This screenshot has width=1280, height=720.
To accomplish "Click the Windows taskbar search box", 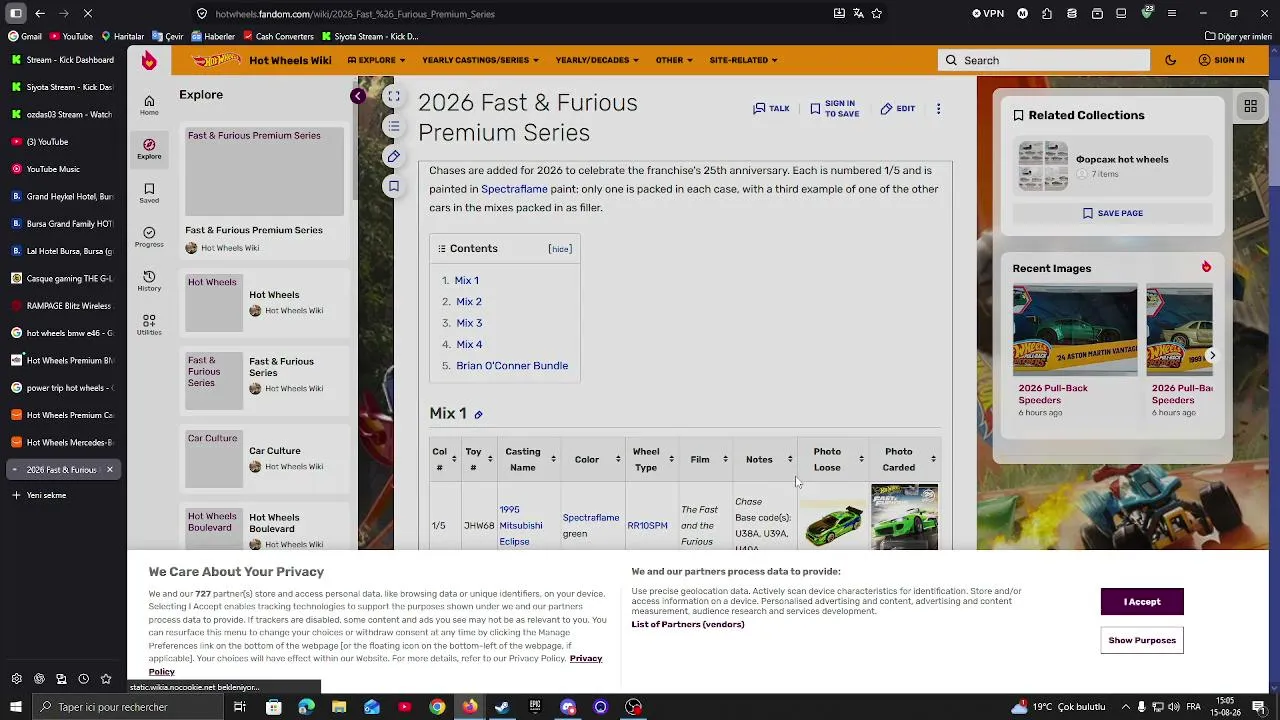I will tap(129, 707).
